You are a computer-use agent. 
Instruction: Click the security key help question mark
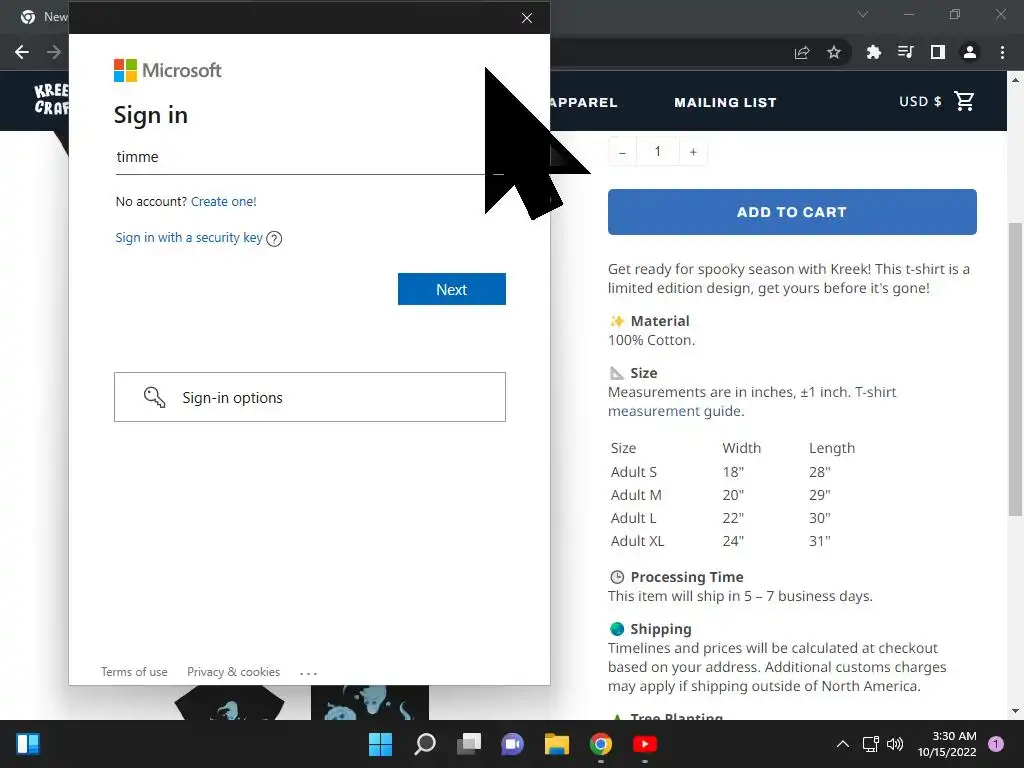tap(274, 239)
